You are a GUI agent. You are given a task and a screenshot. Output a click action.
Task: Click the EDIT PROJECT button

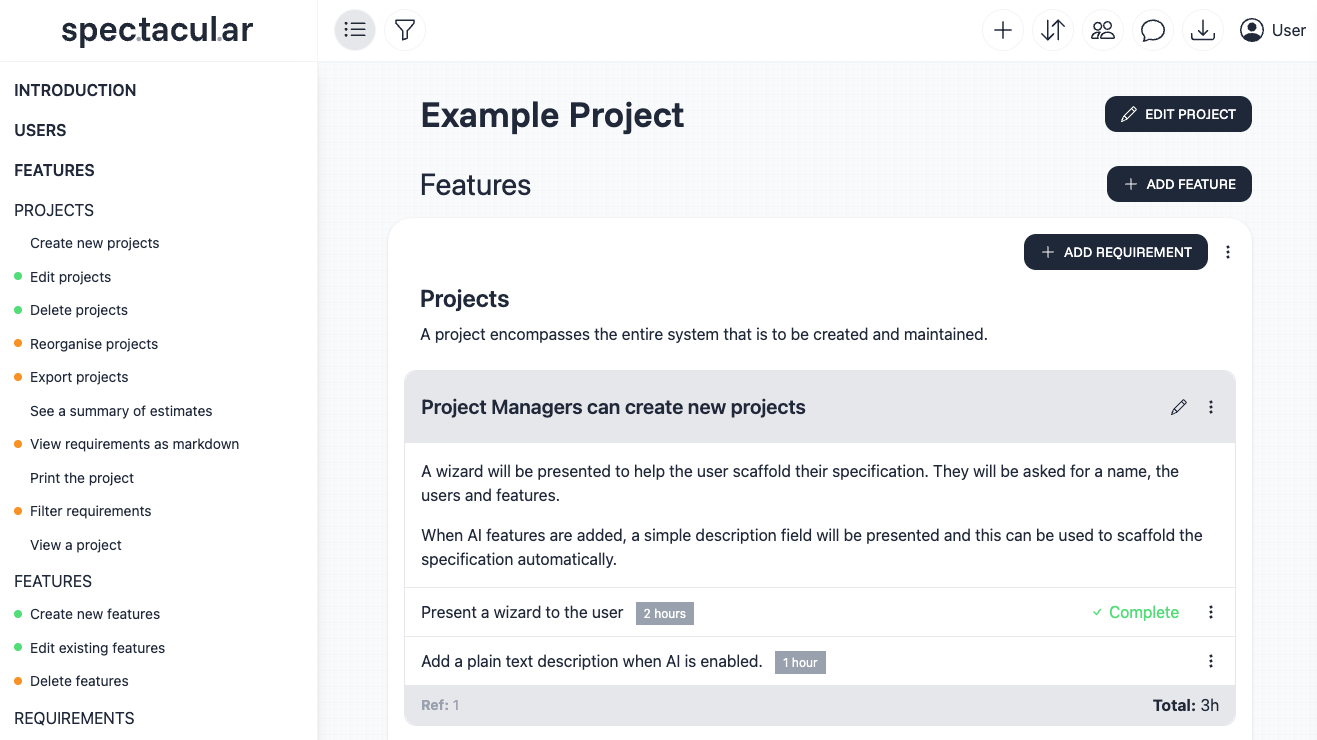pyautogui.click(x=1178, y=114)
